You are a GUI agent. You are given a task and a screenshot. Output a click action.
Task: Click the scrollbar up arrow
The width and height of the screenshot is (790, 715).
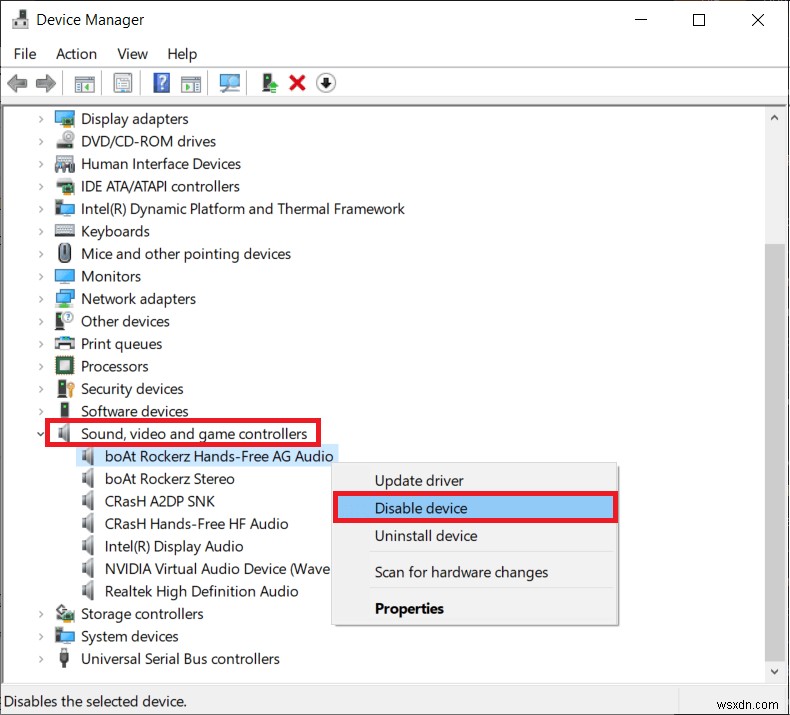click(x=774, y=118)
